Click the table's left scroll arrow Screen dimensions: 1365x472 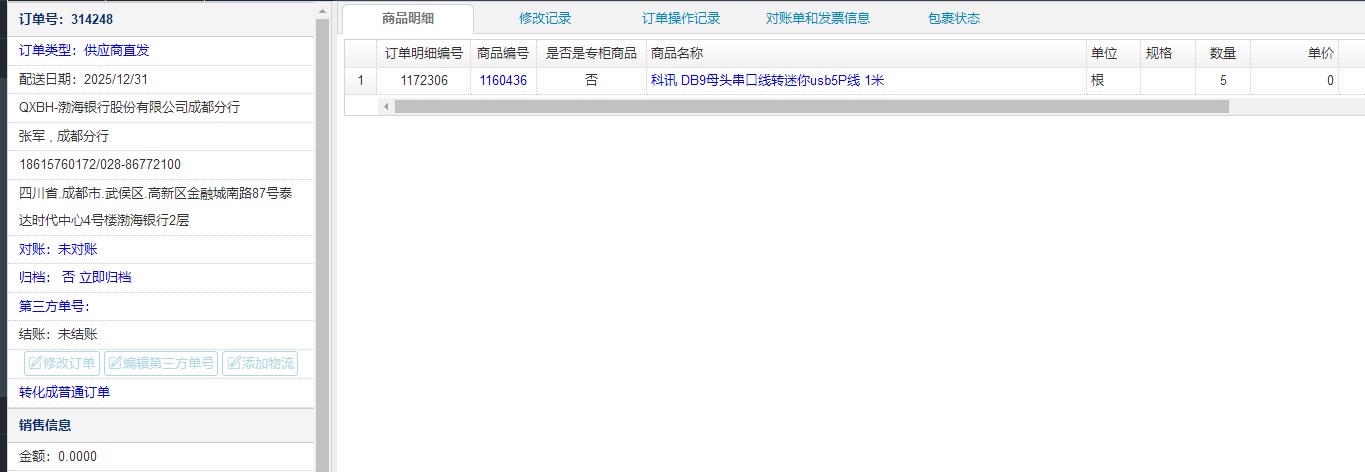click(386, 106)
